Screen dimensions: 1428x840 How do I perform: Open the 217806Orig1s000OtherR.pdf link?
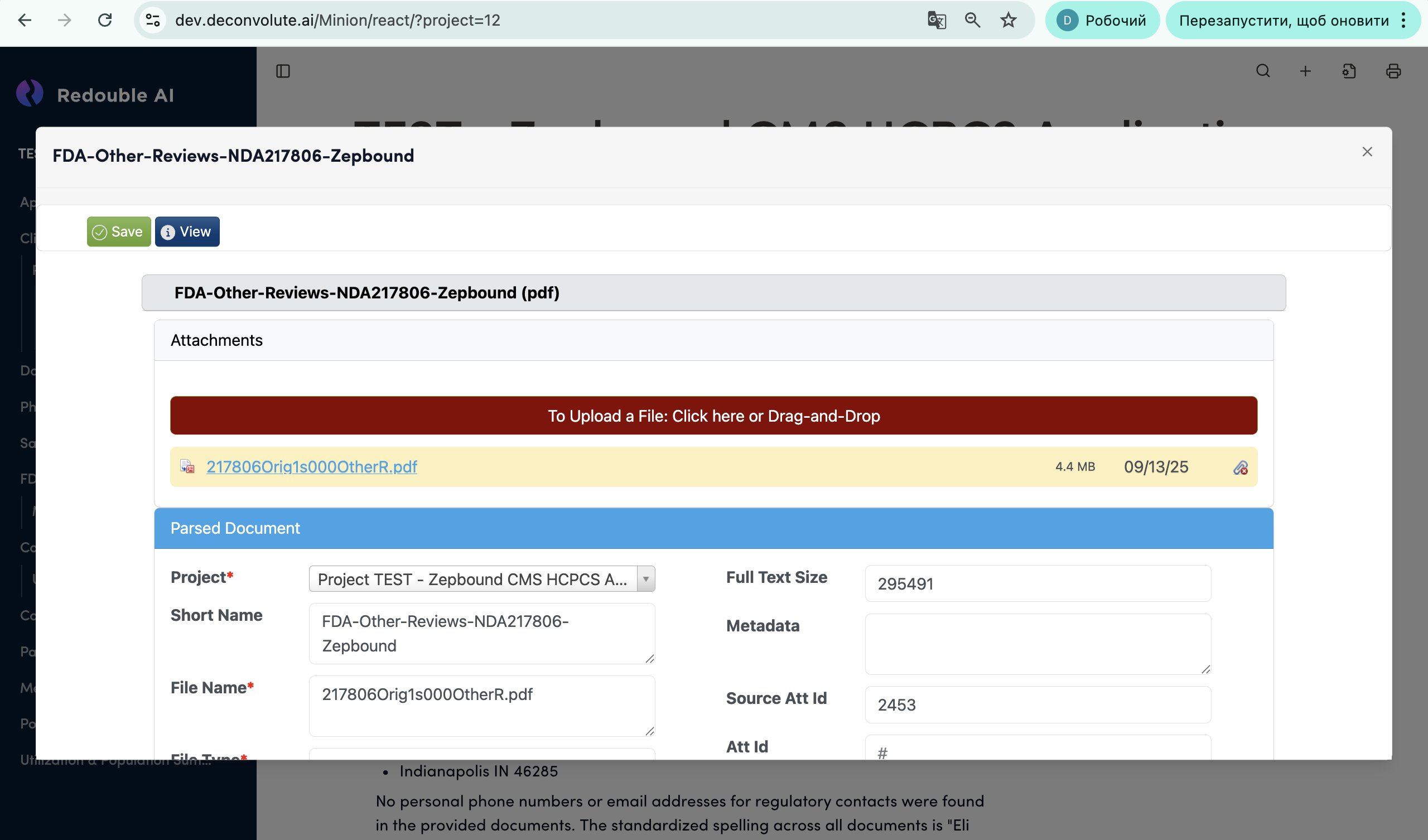tap(312, 466)
